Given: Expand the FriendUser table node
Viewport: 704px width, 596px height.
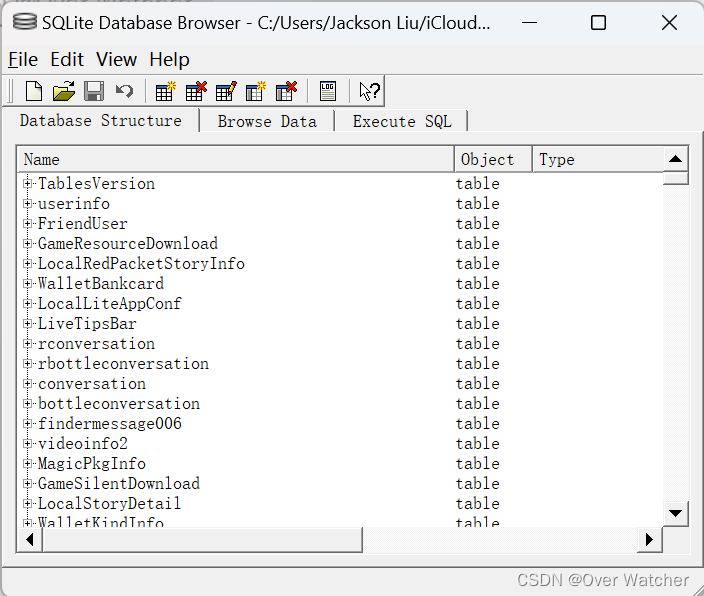Looking at the screenshot, I should click(x=27, y=223).
